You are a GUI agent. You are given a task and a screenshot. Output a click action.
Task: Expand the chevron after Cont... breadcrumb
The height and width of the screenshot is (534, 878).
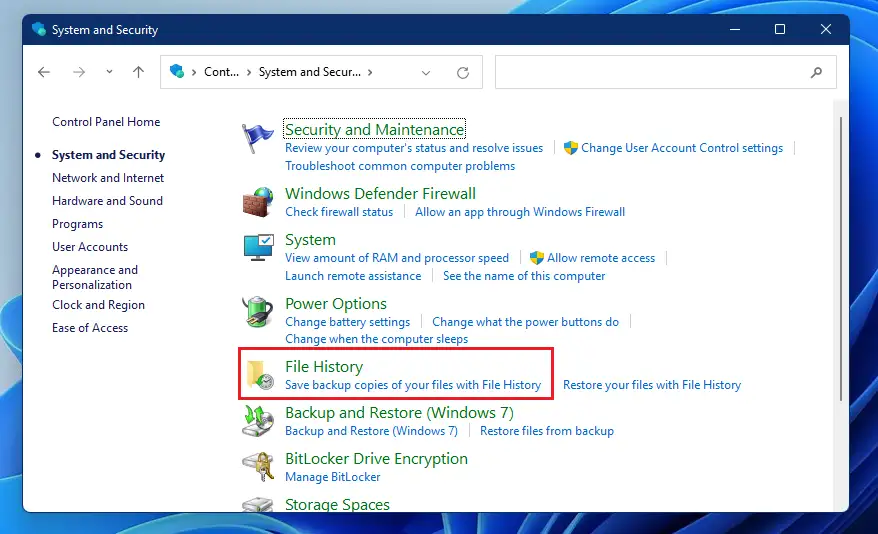(249, 72)
